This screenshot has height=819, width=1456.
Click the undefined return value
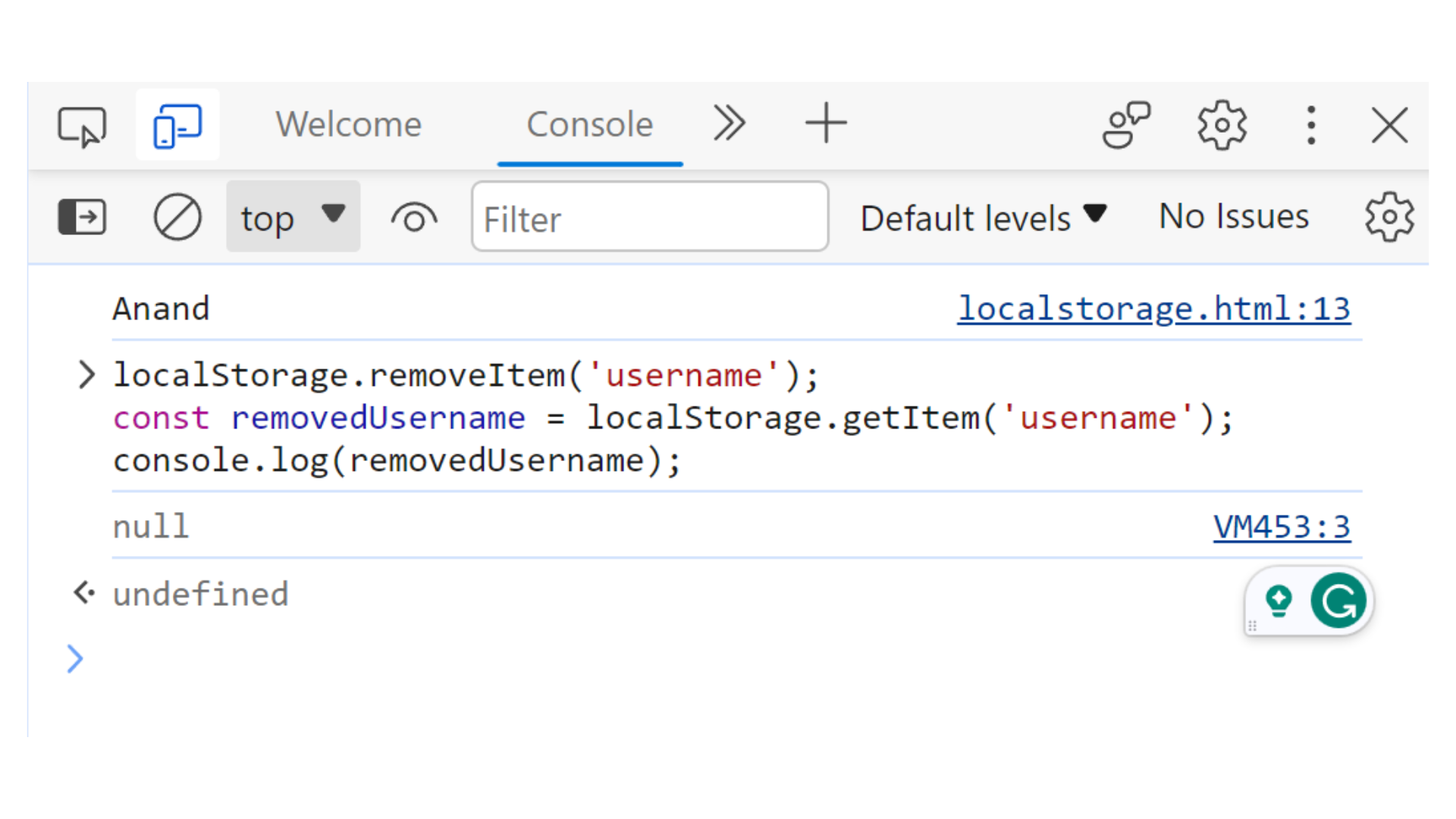click(x=200, y=594)
